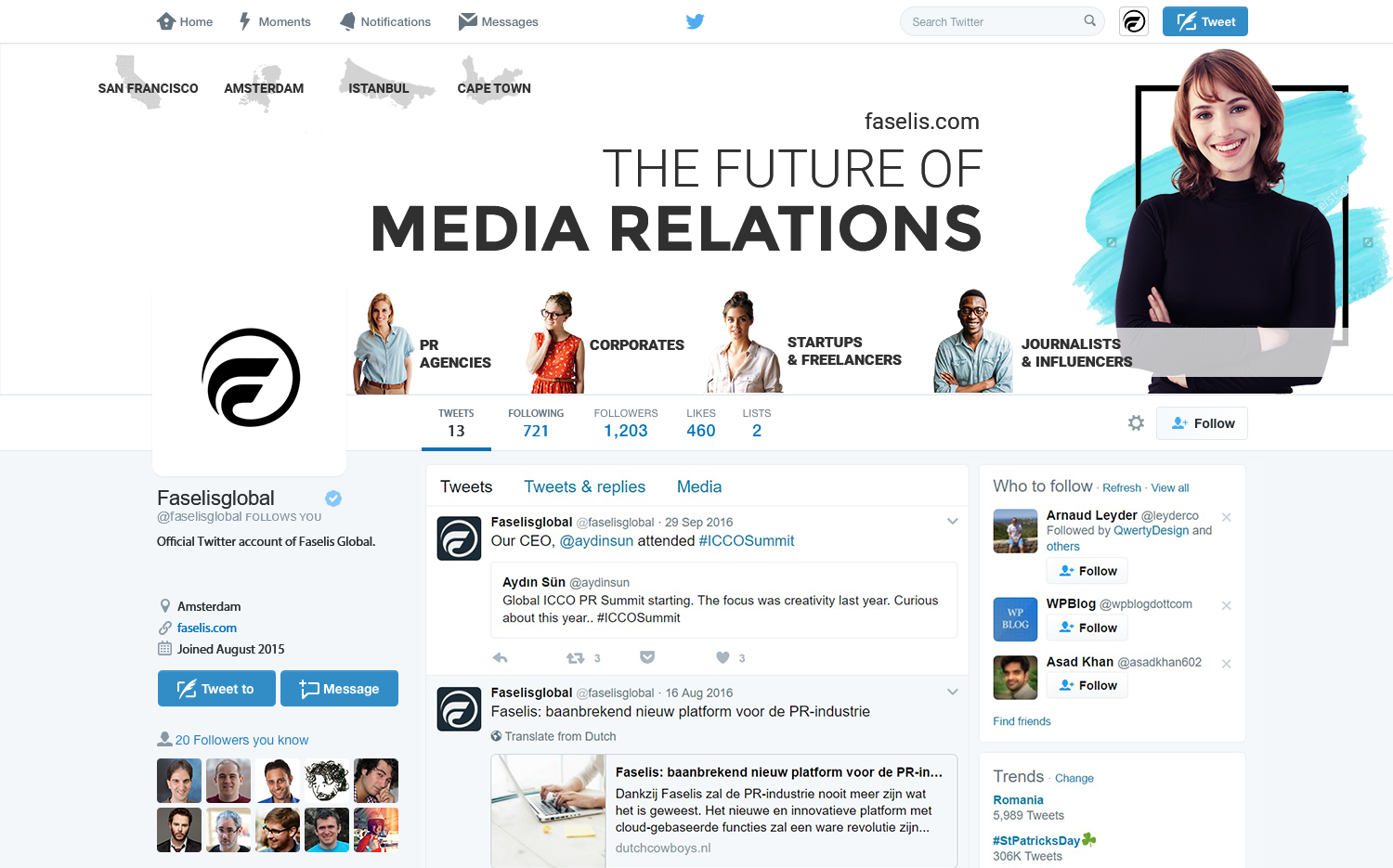
Task: Dismiss Asad Khan suggestion
Action: (1226, 664)
